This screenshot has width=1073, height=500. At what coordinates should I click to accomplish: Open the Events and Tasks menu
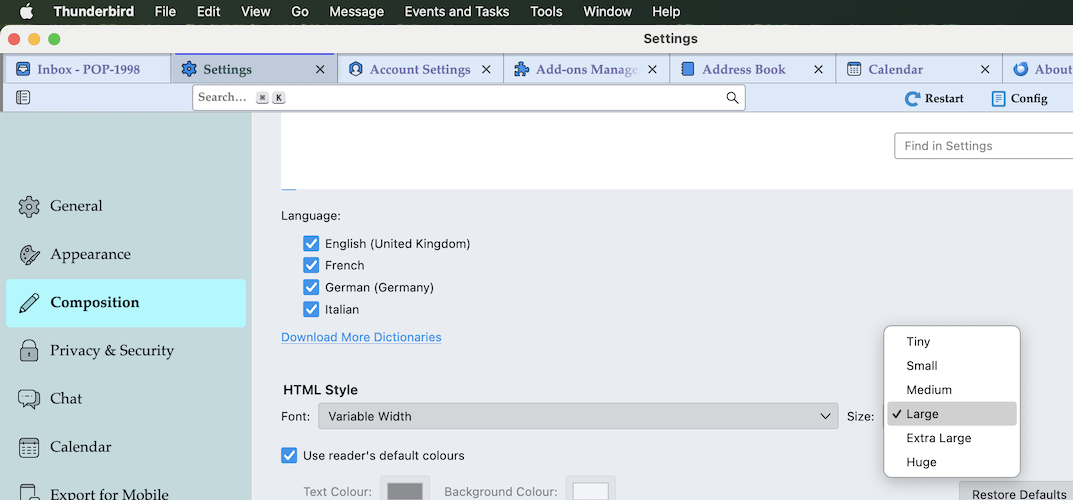[x=456, y=12]
